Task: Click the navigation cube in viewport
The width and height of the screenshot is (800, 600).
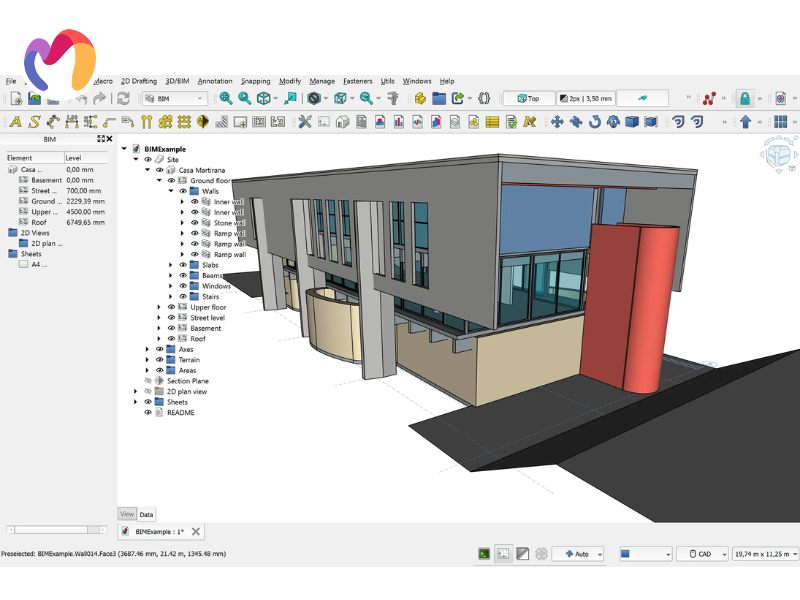Action: click(x=777, y=155)
